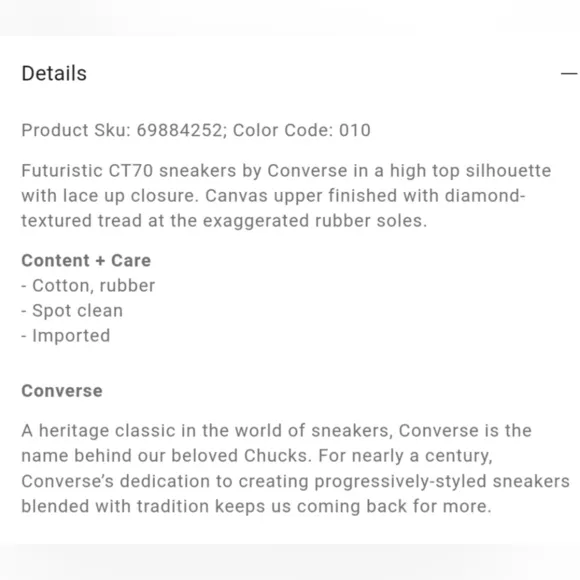Click the Imported bullet line

66,335
